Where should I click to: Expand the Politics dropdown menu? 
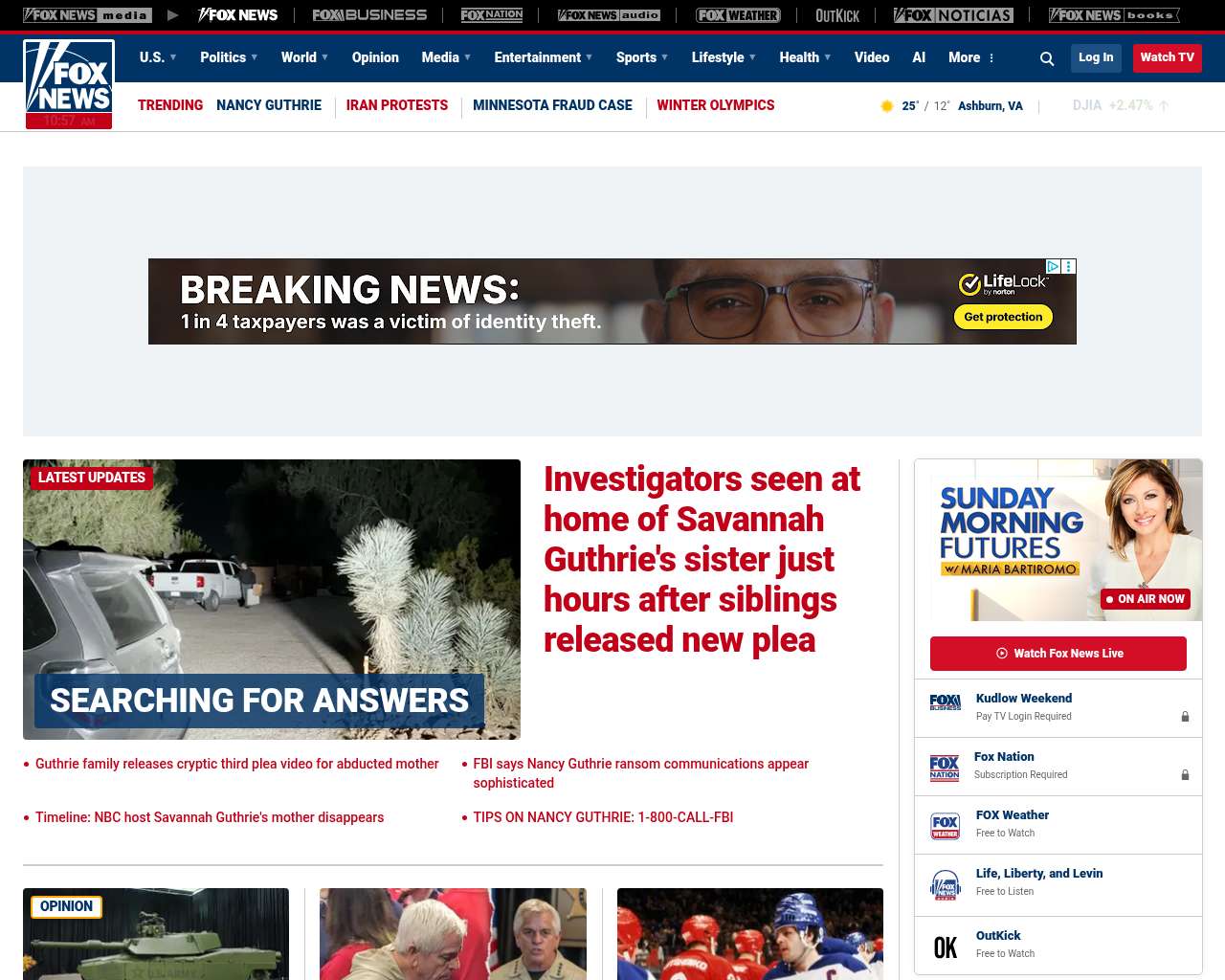pyautogui.click(x=229, y=57)
